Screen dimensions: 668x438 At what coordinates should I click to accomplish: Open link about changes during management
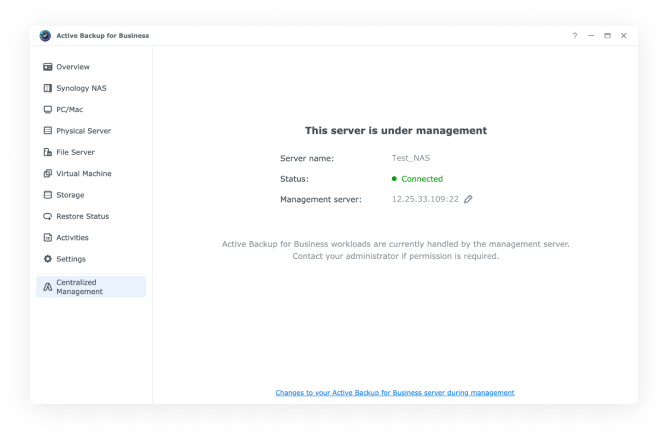coord(395,392)
